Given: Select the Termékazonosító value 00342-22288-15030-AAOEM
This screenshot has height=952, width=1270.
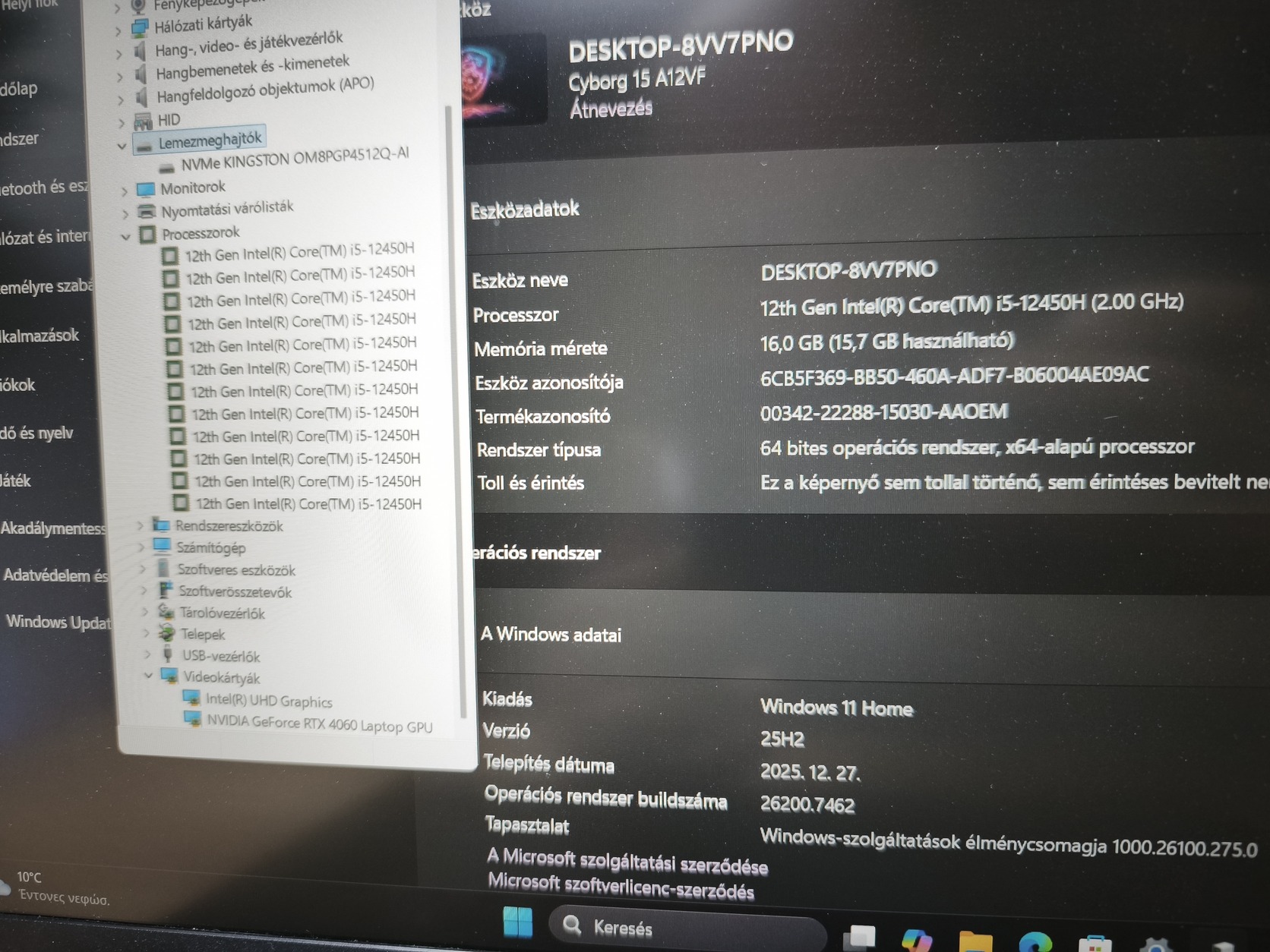Looking at the screenshot, I should coord(884,412).
